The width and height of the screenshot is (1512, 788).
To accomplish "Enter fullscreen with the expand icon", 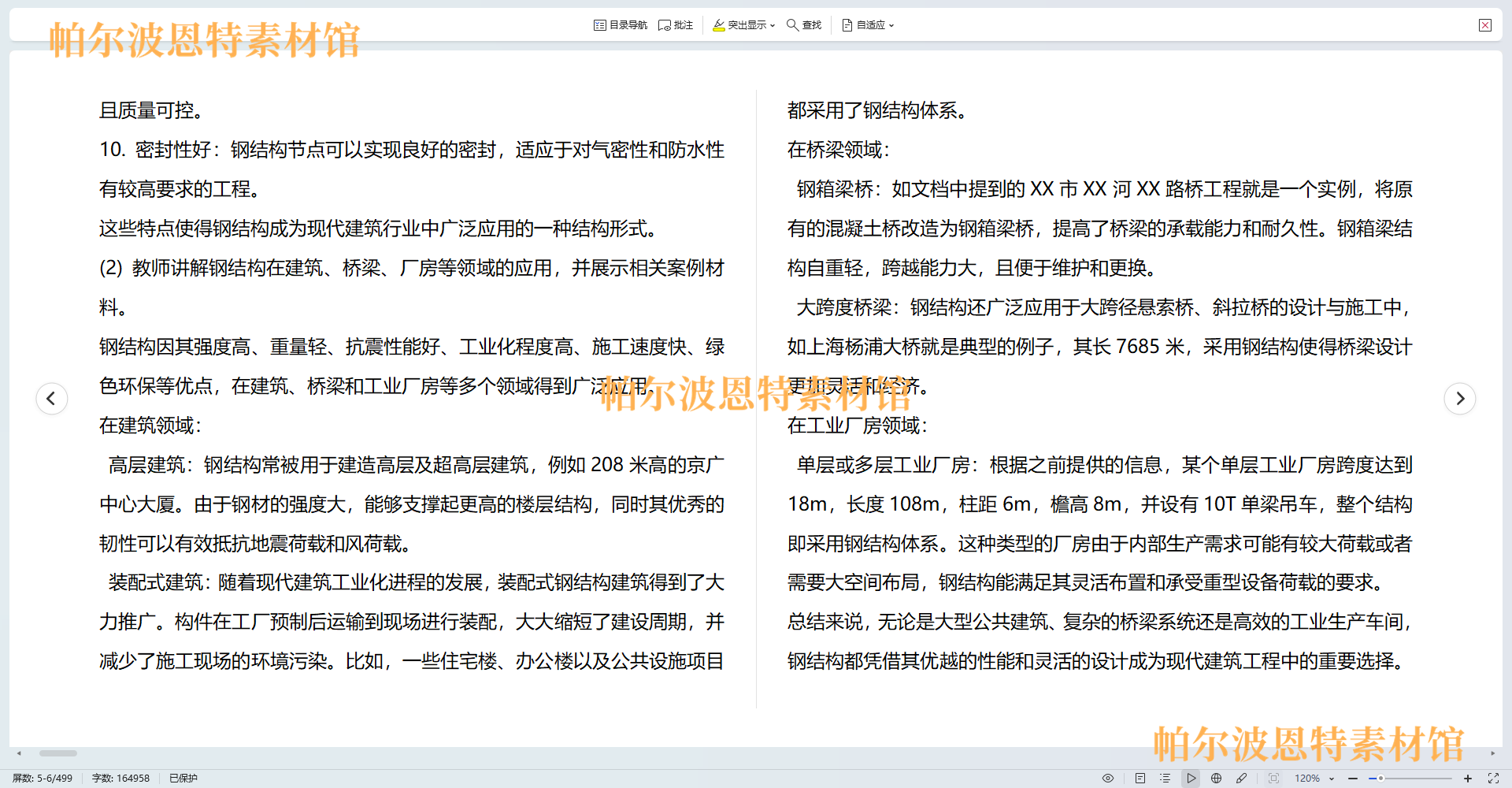I will pyautogui.click(x=1492, y=778).
